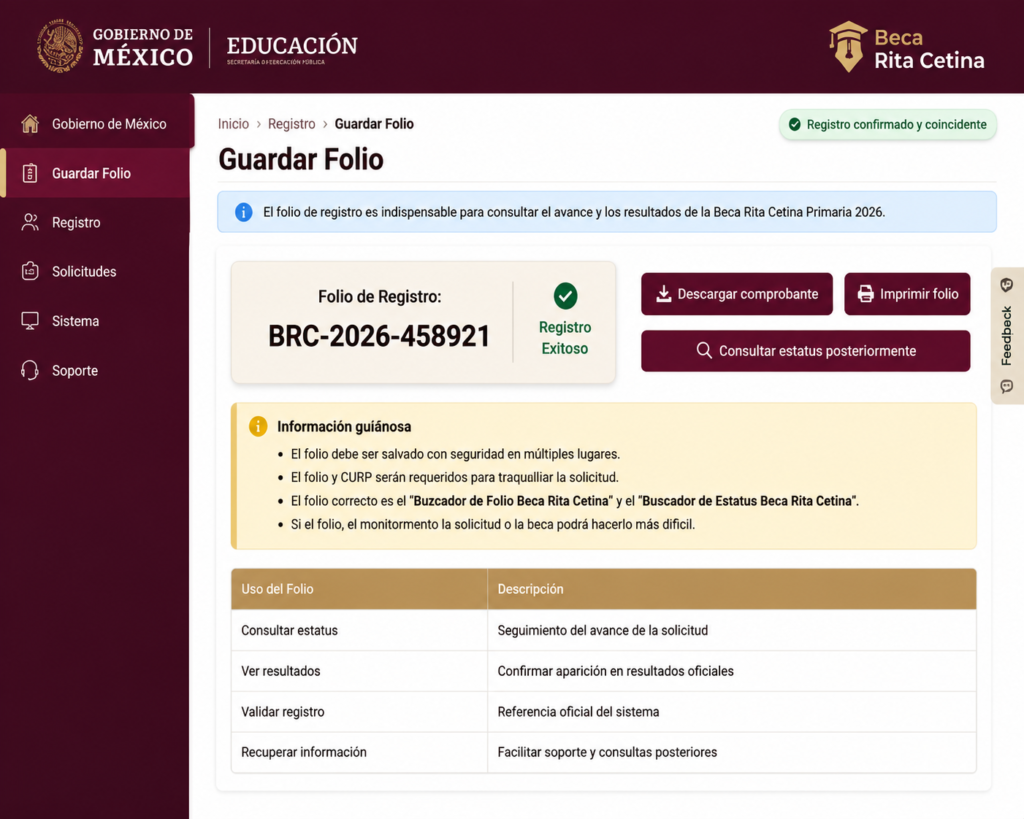Click the folio number BRC-2026-458921
The width and height of the screenshot is (1024, 819).
point(379,336)
